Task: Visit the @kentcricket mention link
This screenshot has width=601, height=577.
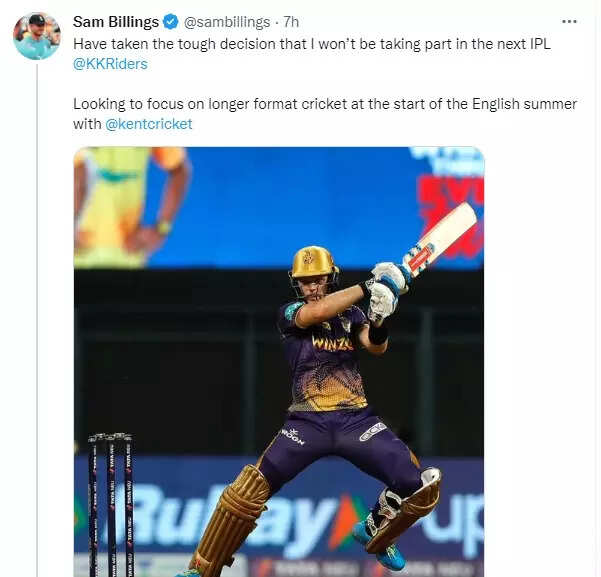Action: [x=148, y=124]
